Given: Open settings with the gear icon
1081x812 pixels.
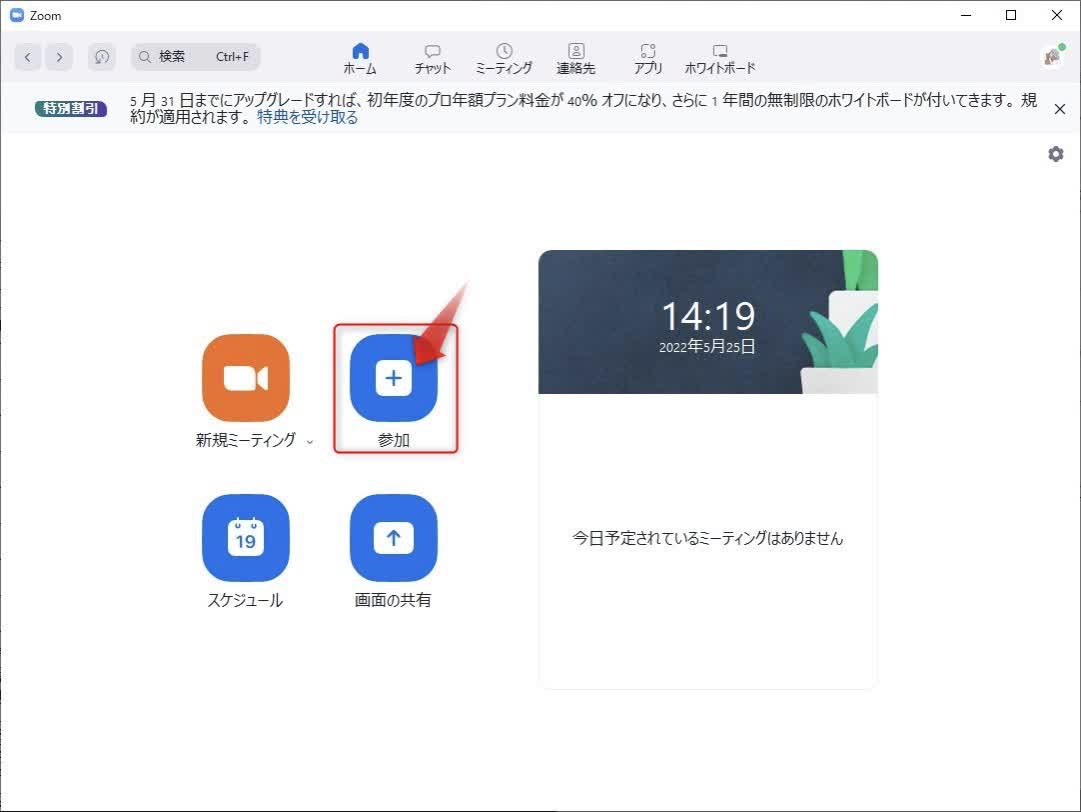Looking at the screenshot, I should click(x=1055, y=154).
